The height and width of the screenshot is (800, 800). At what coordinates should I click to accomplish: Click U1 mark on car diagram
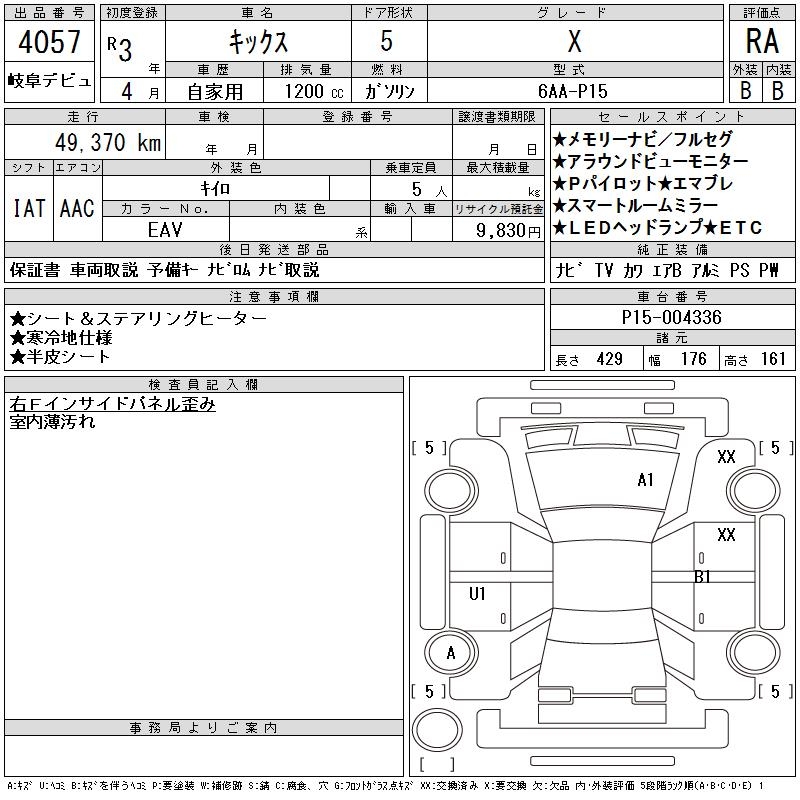click(477, 593)
